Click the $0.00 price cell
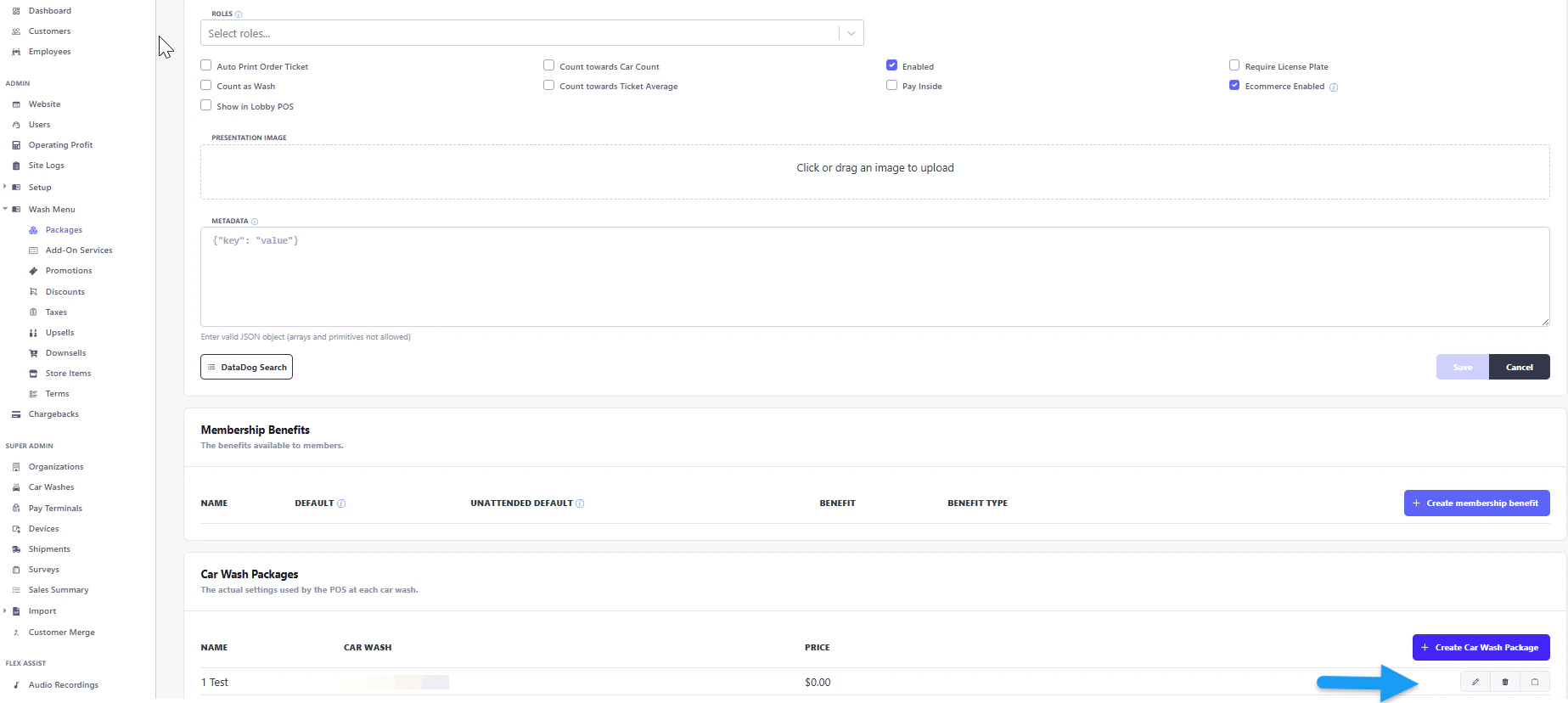The image size is (1568, 703). (x=818, y=683)
